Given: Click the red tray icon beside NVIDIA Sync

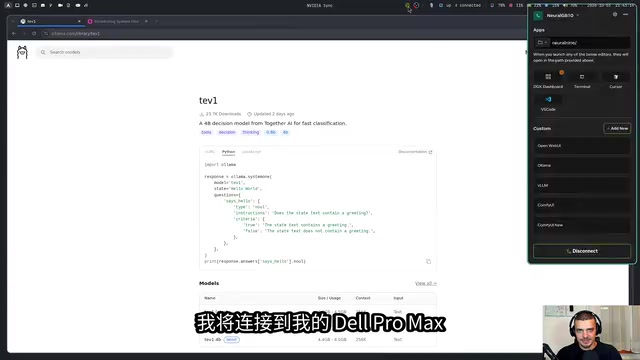Looking at the screenshot, I should click(x=416, y=5).
